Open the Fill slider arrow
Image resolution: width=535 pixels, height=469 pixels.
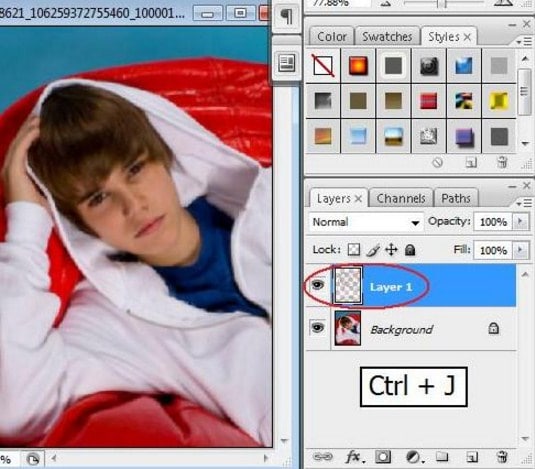[x=520, y=250]
